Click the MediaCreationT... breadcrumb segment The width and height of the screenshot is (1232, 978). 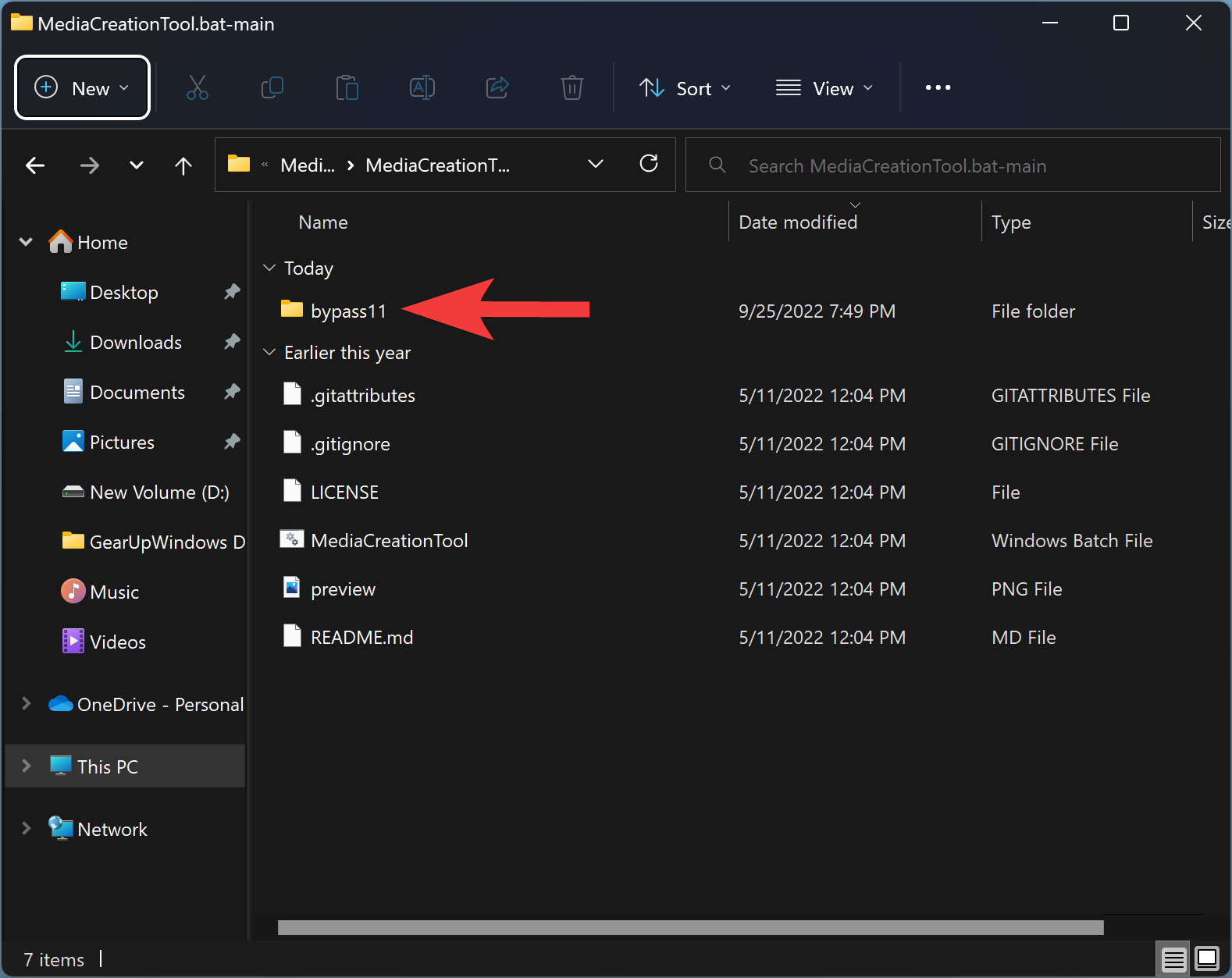coord(437,165)
